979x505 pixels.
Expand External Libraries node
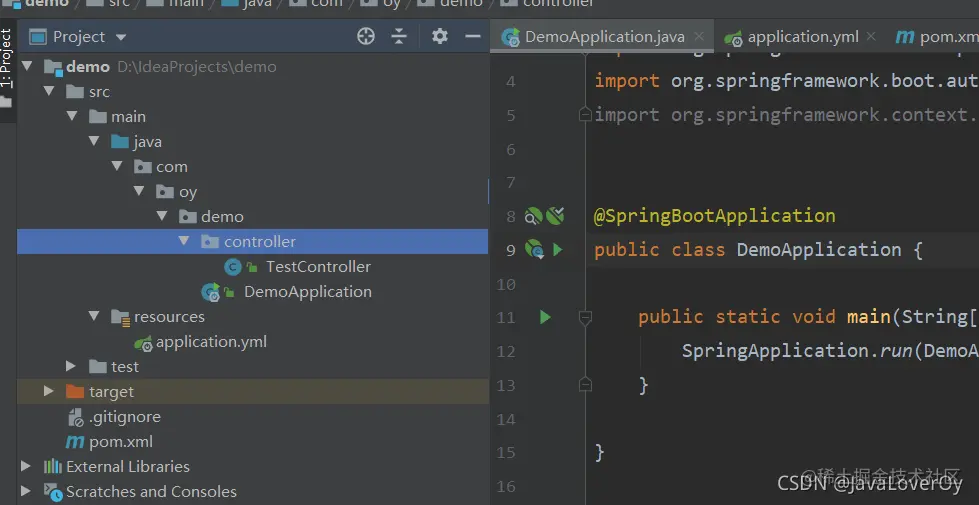(x=26, y=466)
